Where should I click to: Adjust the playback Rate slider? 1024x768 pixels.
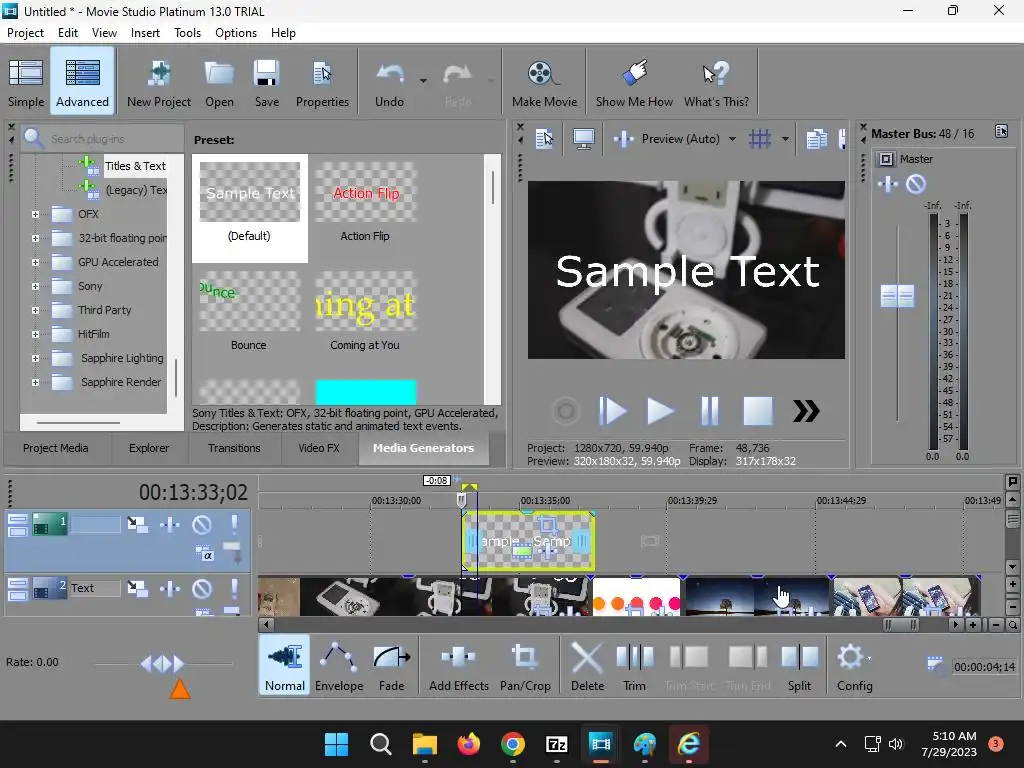tap(162, 664)
